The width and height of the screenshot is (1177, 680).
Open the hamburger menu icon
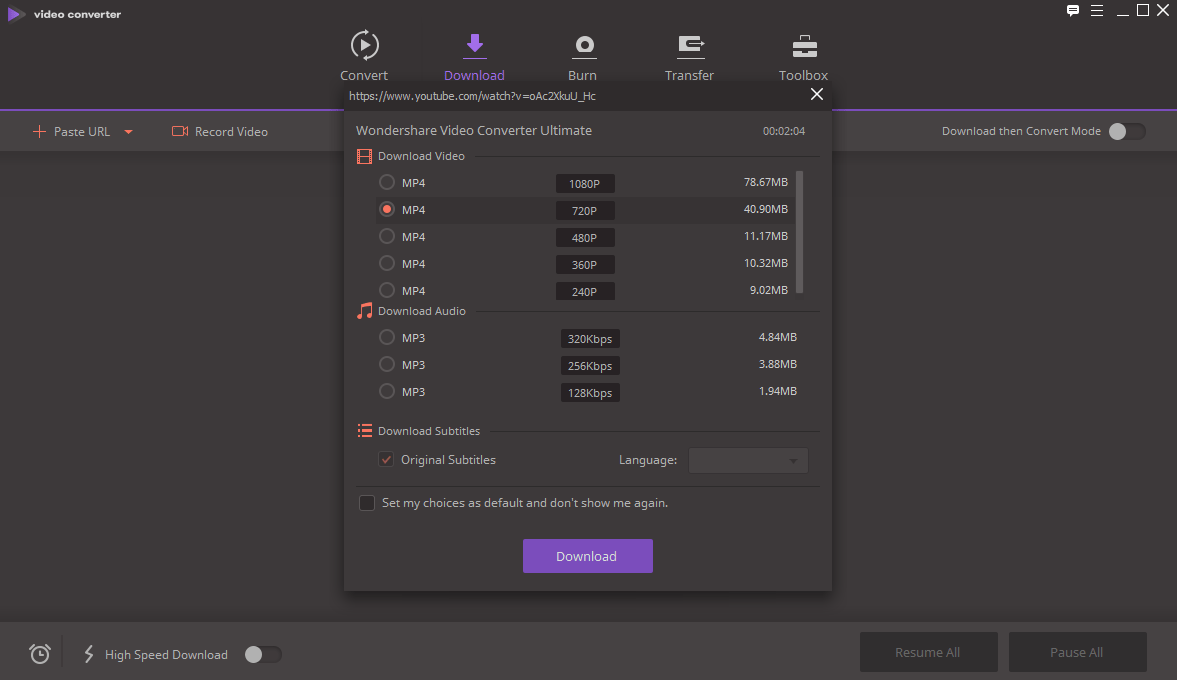[x=1097, y=11]
